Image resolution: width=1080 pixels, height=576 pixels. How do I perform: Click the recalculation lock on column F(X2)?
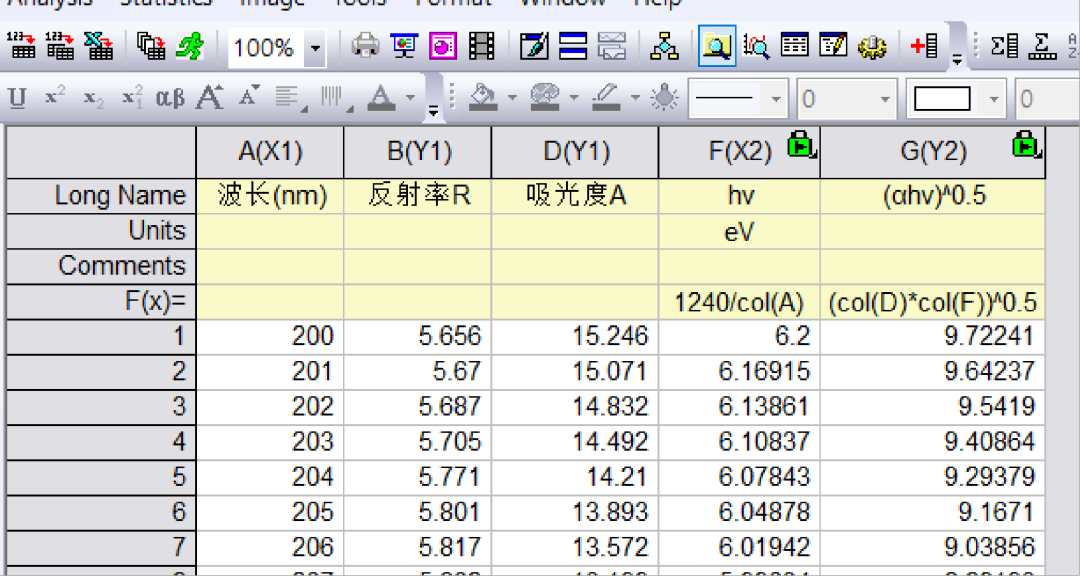click(x=801, y=145)
